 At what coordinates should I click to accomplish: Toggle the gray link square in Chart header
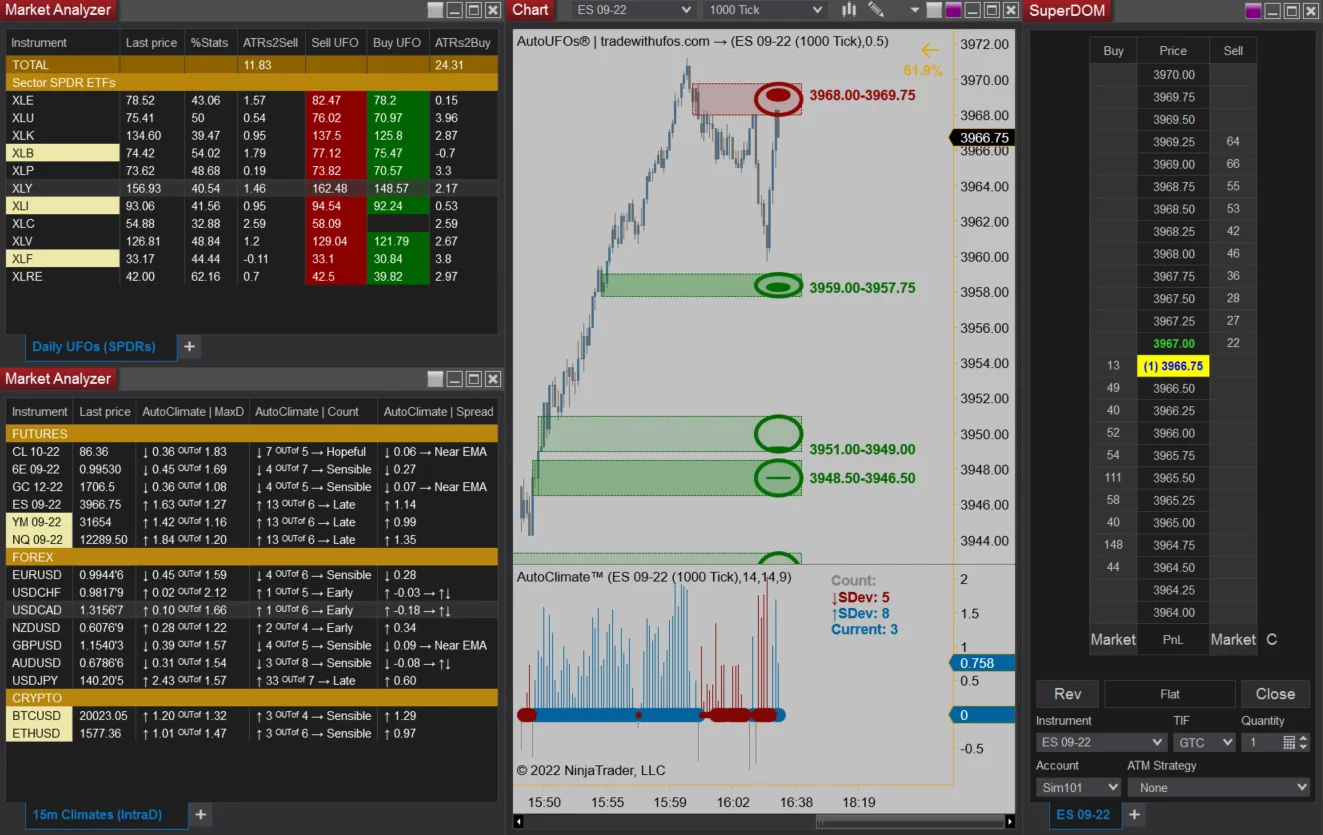934,10
